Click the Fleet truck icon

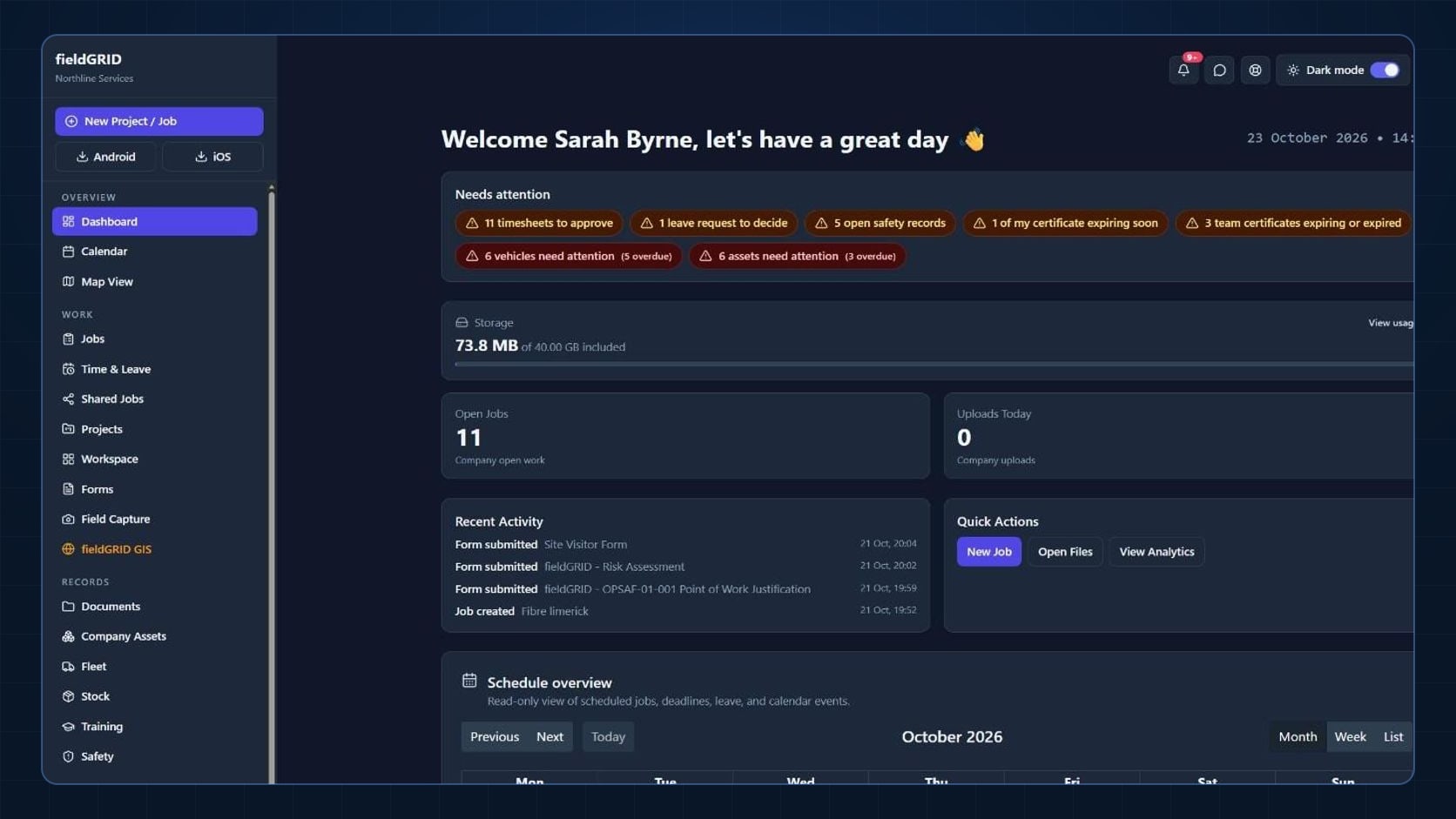68,667
